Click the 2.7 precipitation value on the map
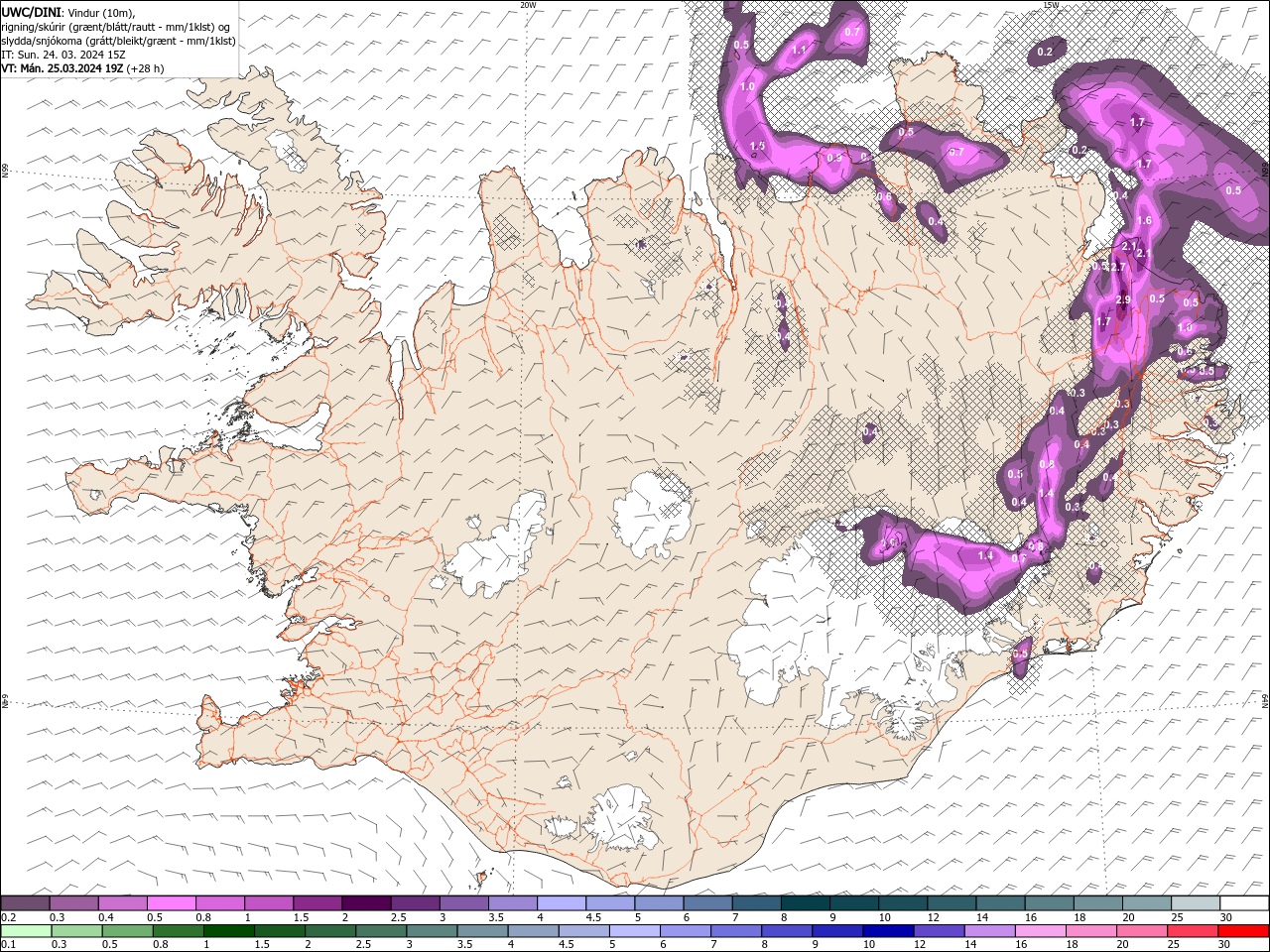 click(x=1117, y=268)
